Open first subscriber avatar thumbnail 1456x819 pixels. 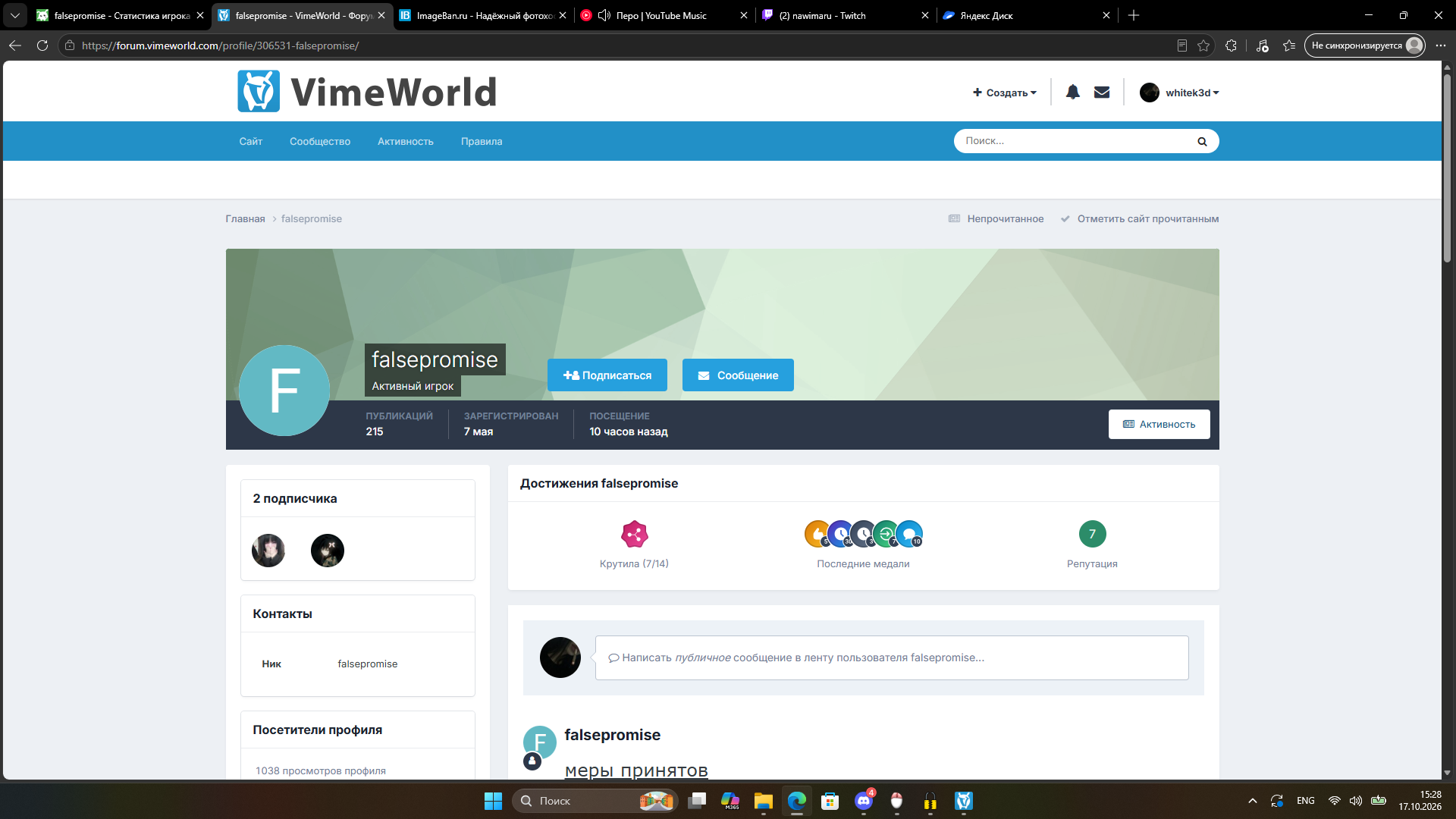(x=268, y=551)
